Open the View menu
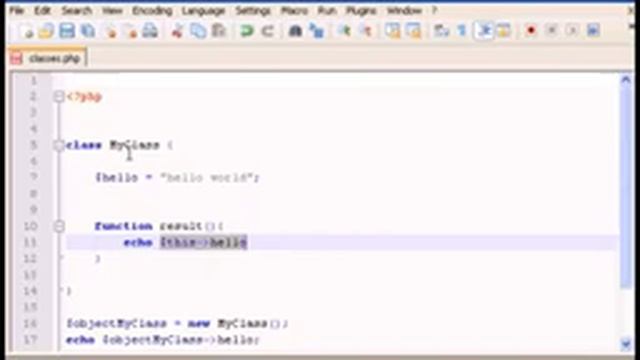The image size is (640, 360). tap(112, 11)
